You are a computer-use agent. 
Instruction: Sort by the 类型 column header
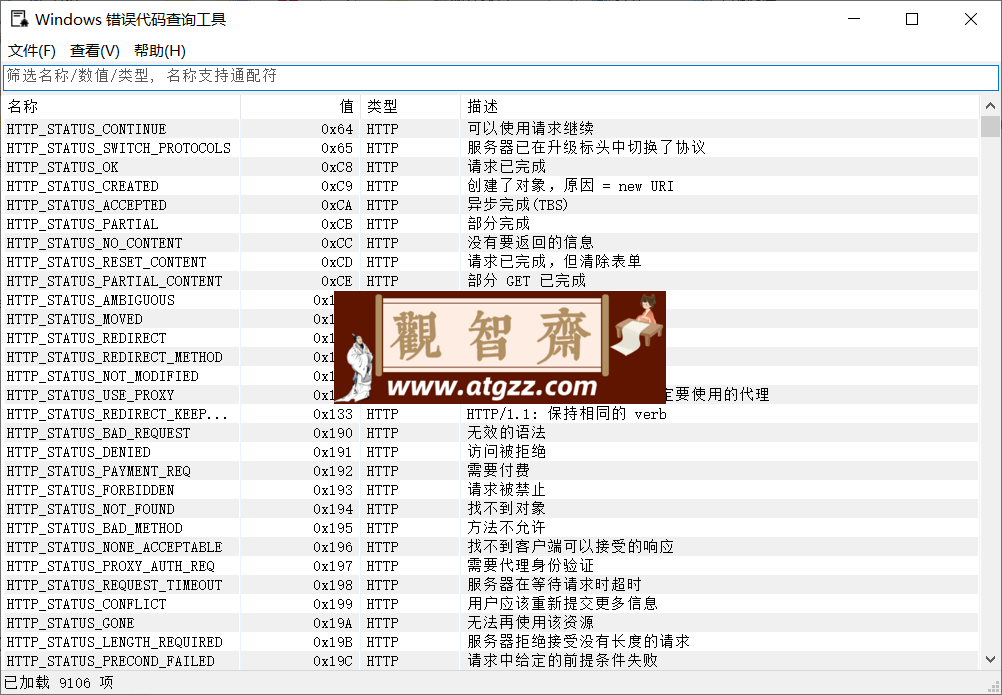(x=410, y=107)
